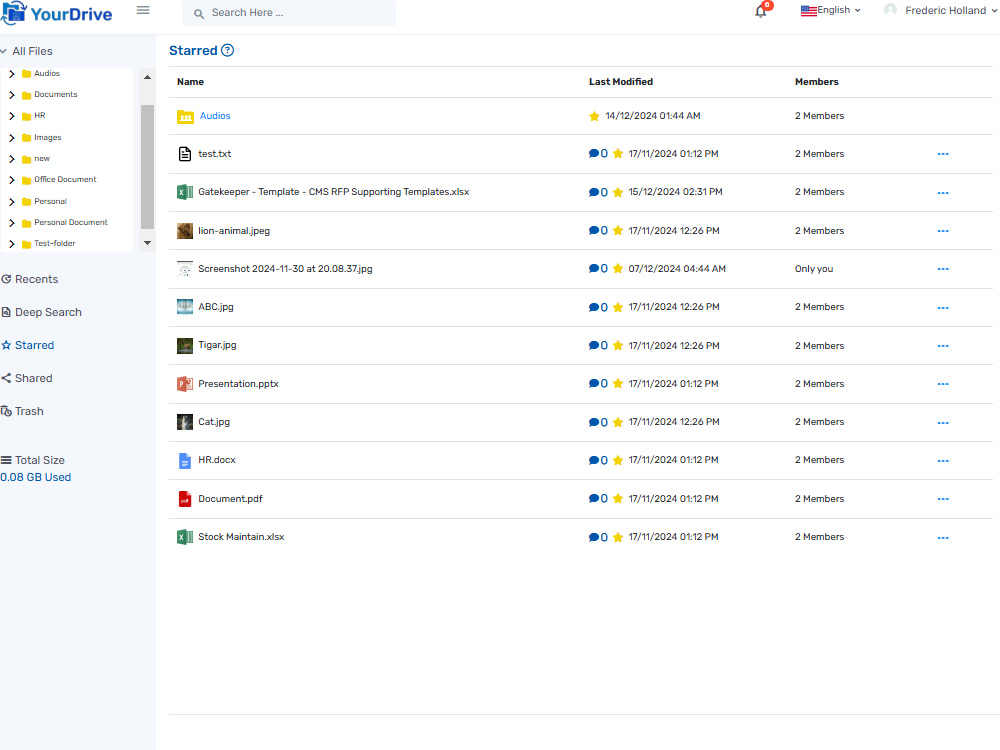This screenshot has height=750, width=1000.
Task: Unstar test.txt
Action: (x=618, y=154)
